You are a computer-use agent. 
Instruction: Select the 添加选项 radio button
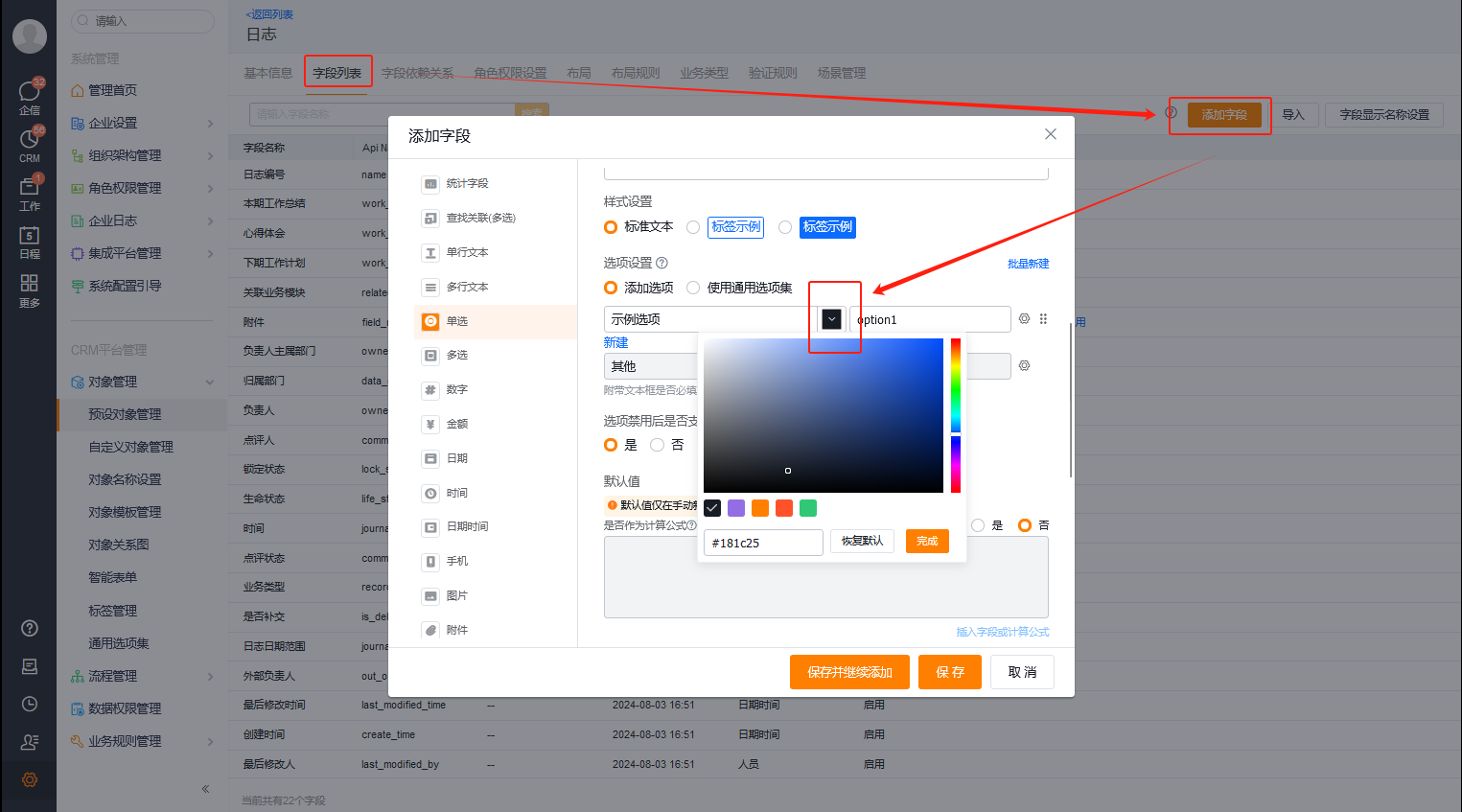coord(611,288)
